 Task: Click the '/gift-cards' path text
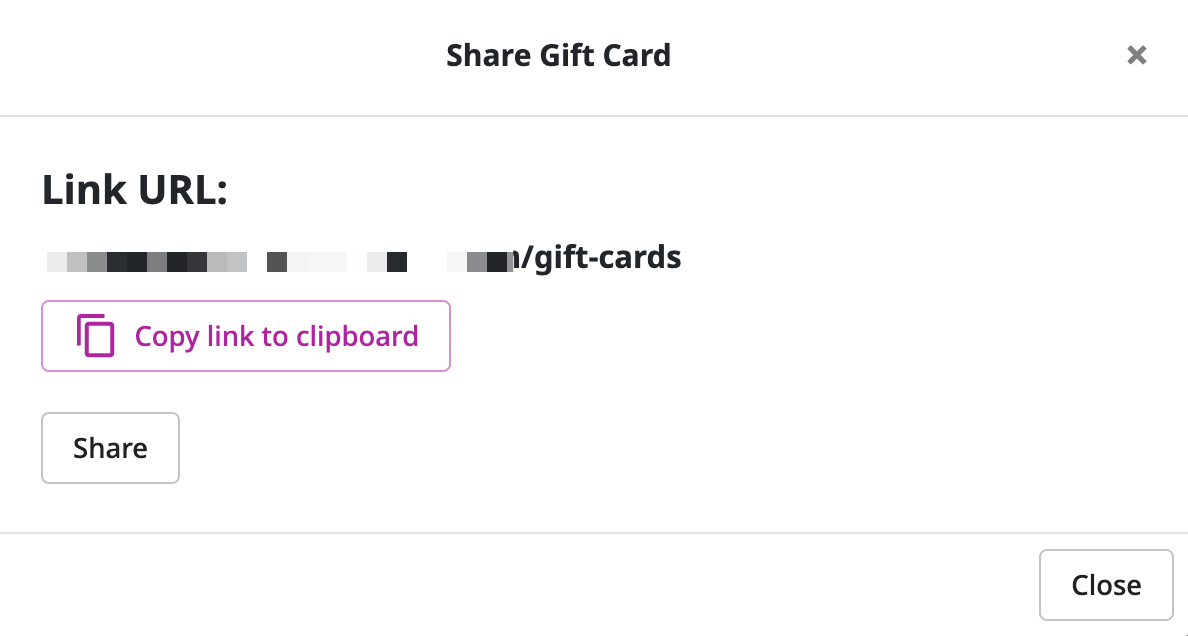pyautogui.click(x=600, y=258)
